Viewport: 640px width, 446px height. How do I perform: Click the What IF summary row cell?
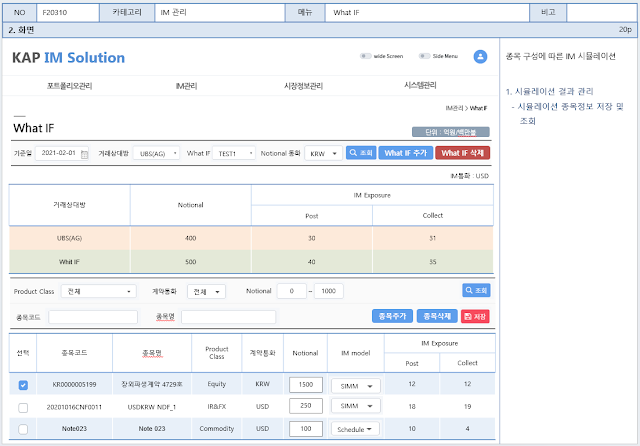click(69, 262)
